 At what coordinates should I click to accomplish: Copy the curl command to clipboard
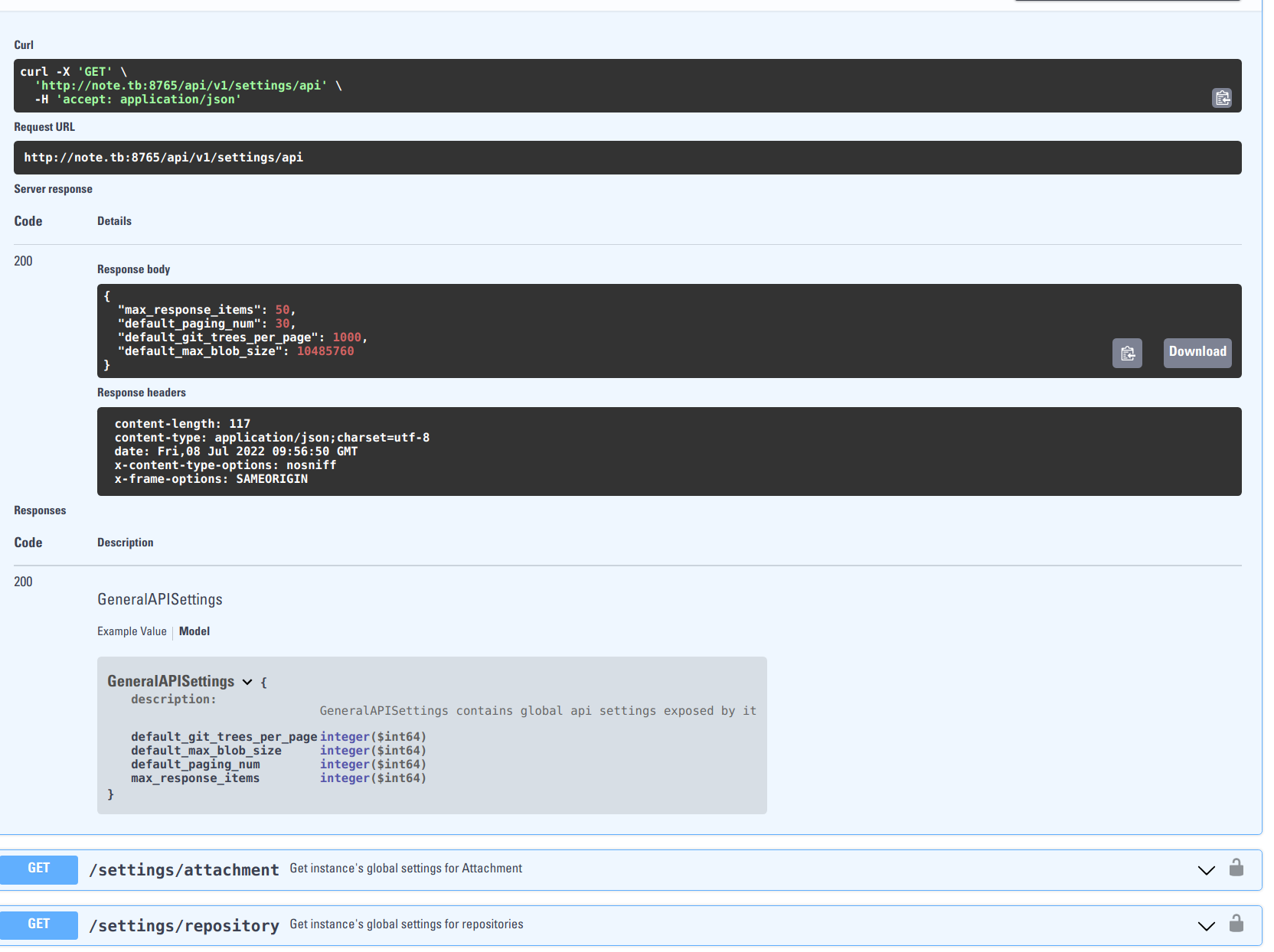(1222, 97)
